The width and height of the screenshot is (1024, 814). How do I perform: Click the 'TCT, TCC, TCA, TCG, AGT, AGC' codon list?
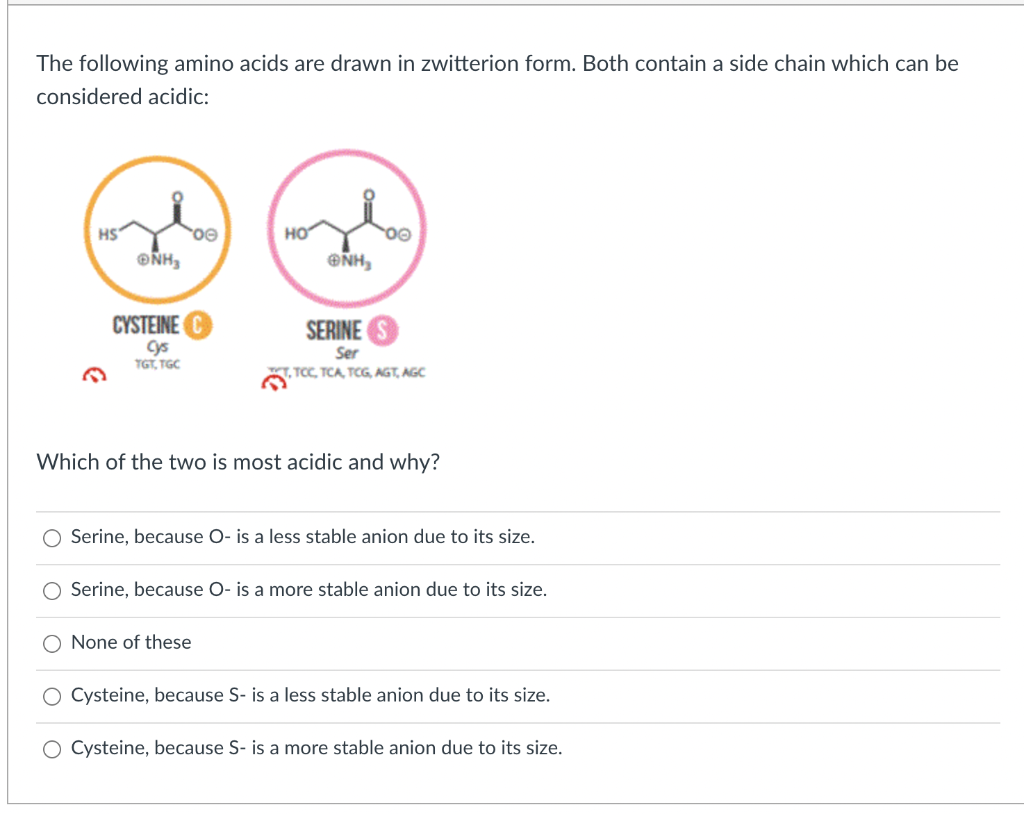[x=348, y=371]
